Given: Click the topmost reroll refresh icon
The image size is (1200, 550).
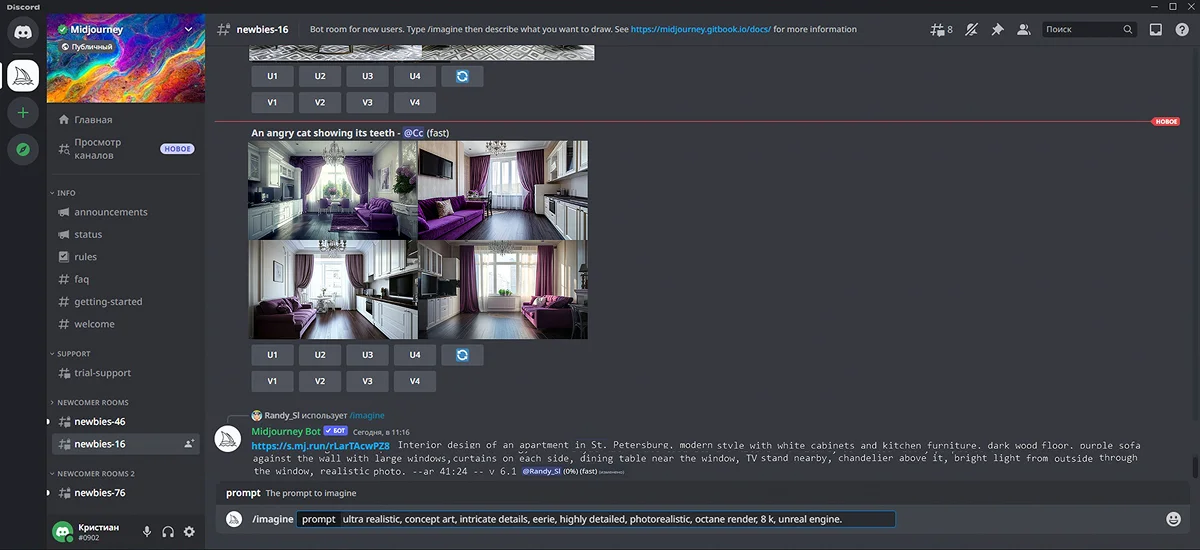Looking at the screenshot, I should [x=463, y=76].
